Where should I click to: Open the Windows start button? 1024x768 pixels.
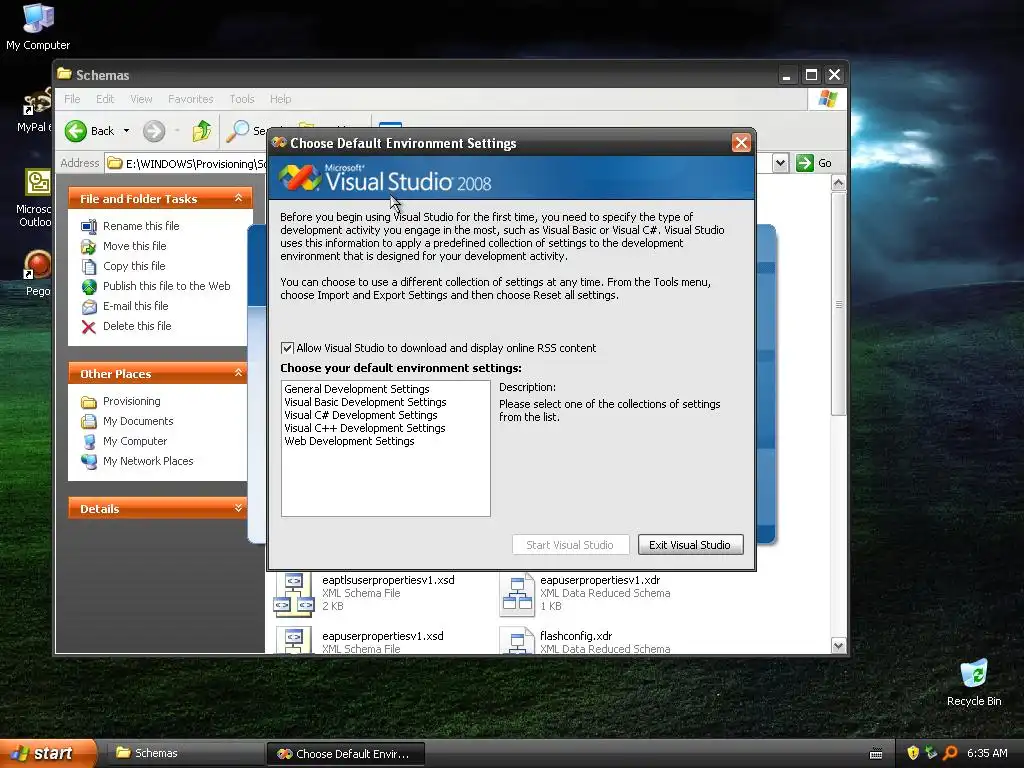[x=47, y=754]
